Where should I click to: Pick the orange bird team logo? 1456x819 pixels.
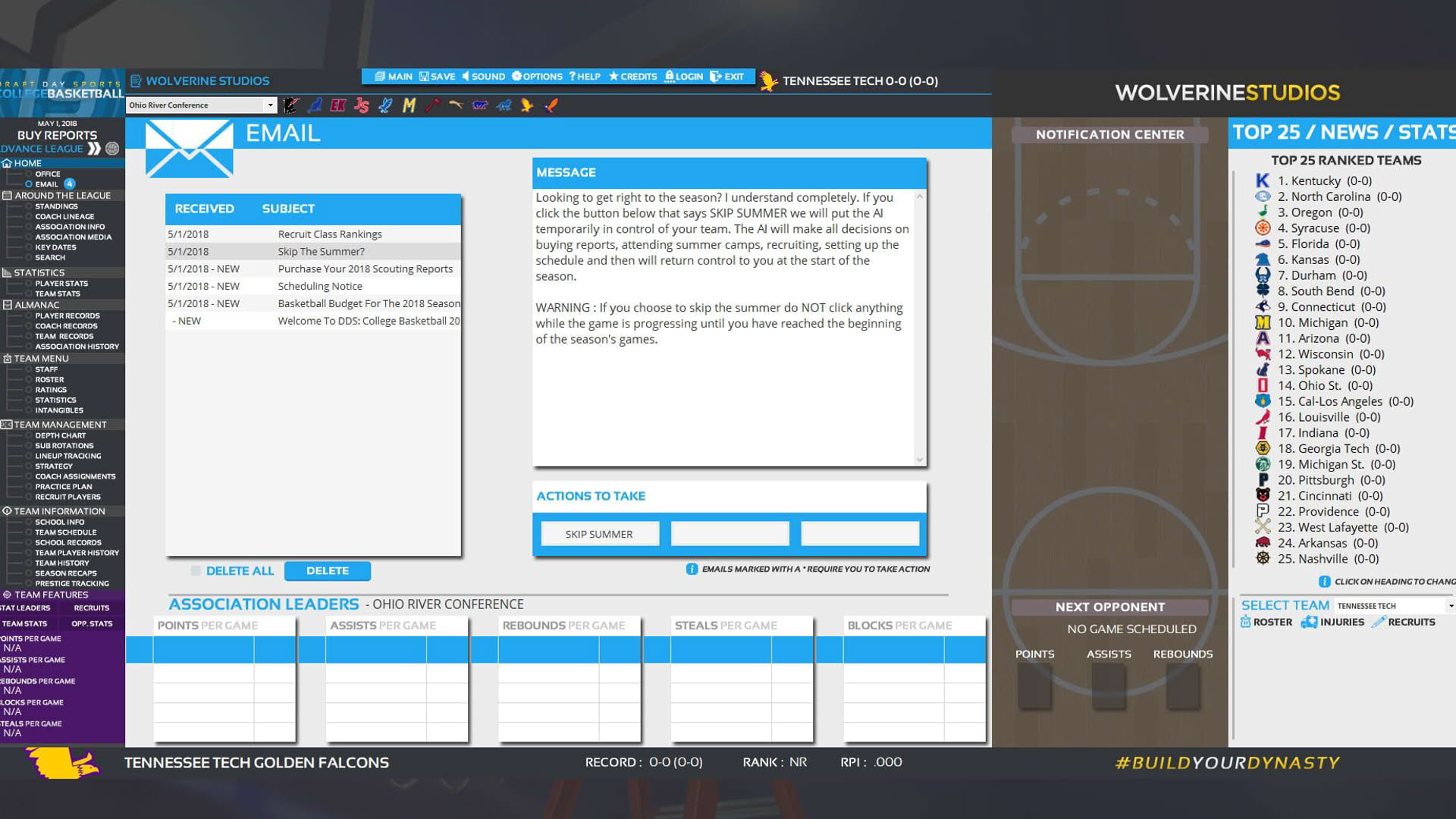pyautogui.click(x=551, y=105)
